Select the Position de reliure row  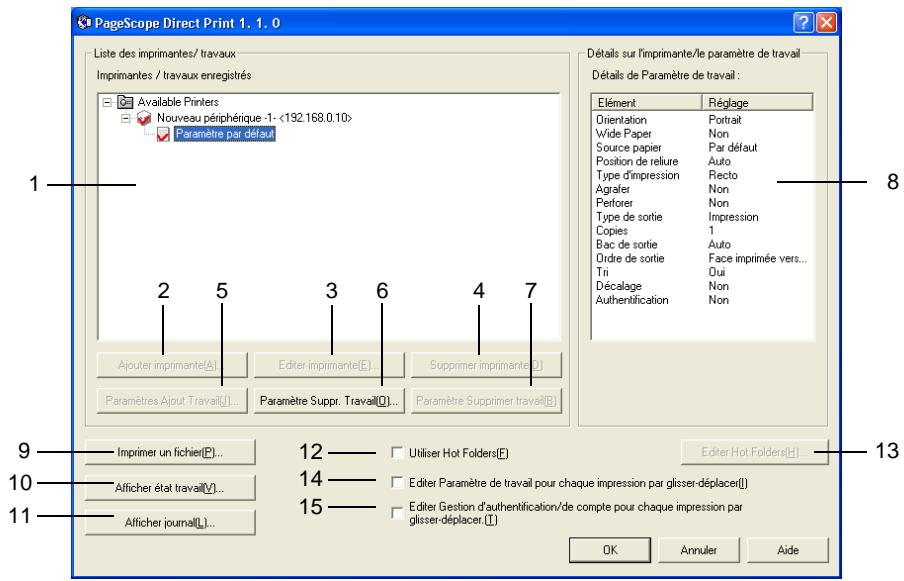coord(702,161)
